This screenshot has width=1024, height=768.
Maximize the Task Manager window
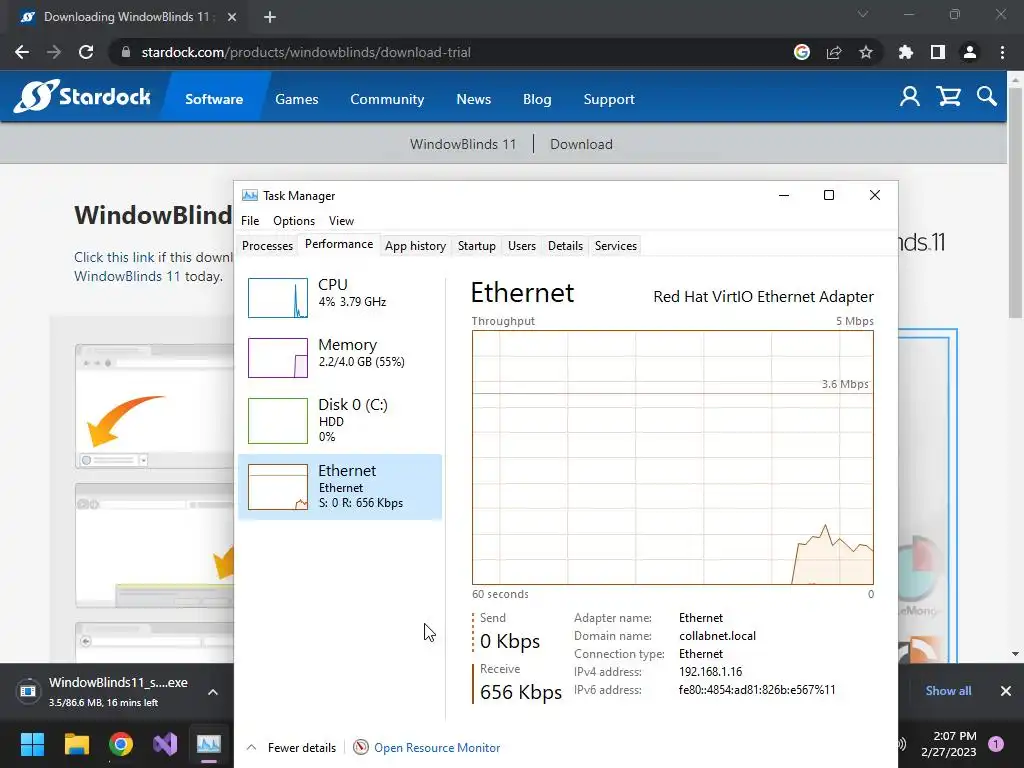(x=829, y=195)
